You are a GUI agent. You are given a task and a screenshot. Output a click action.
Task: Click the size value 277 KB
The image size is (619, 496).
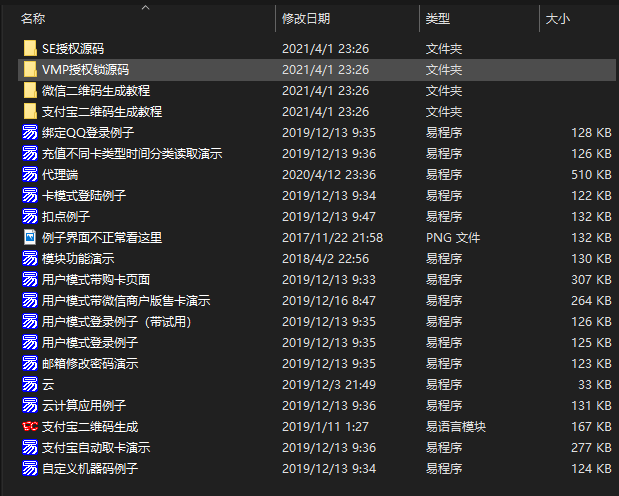click(x=591, y=447)
